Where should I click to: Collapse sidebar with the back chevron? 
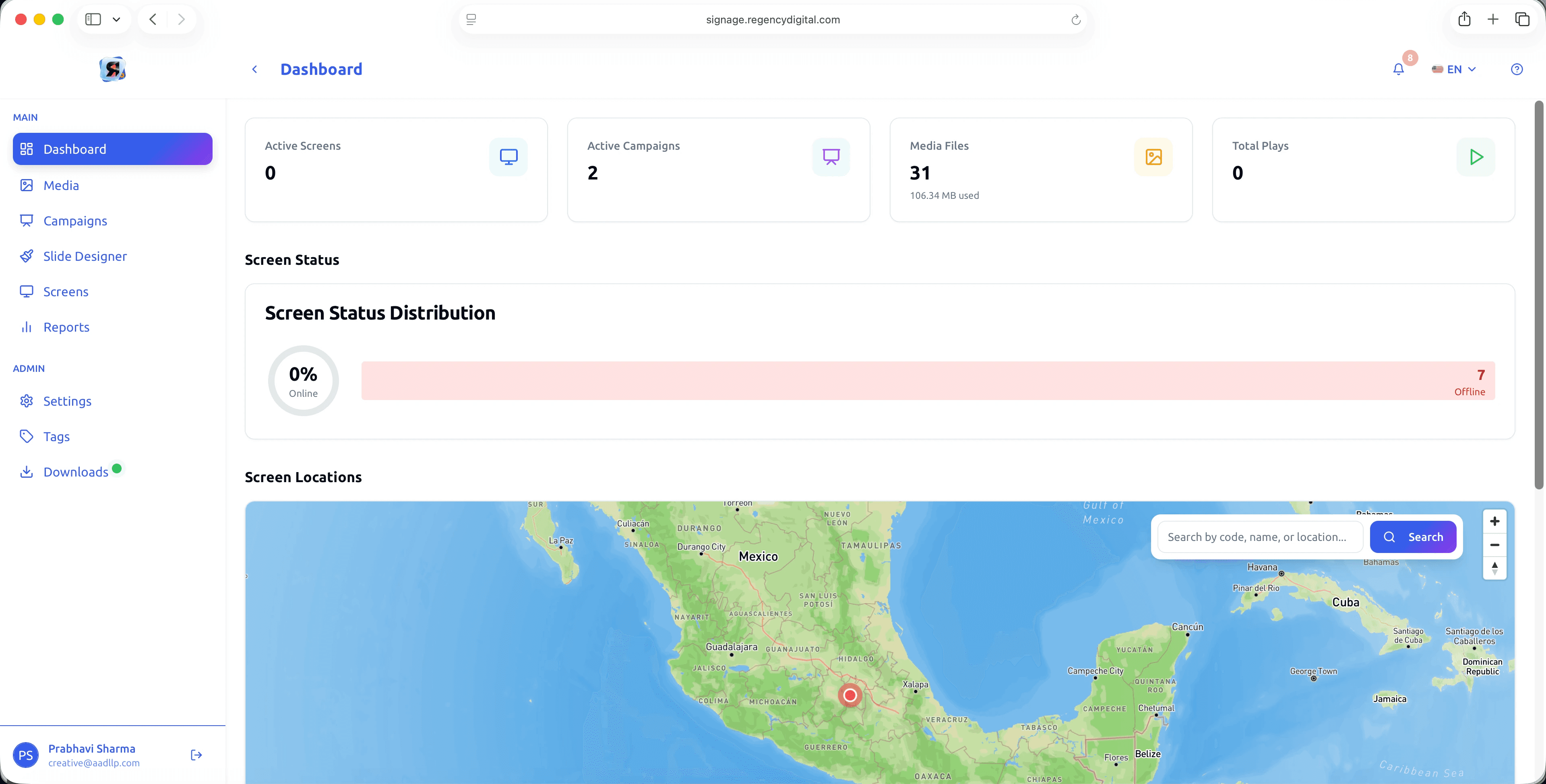click(254, 70)
